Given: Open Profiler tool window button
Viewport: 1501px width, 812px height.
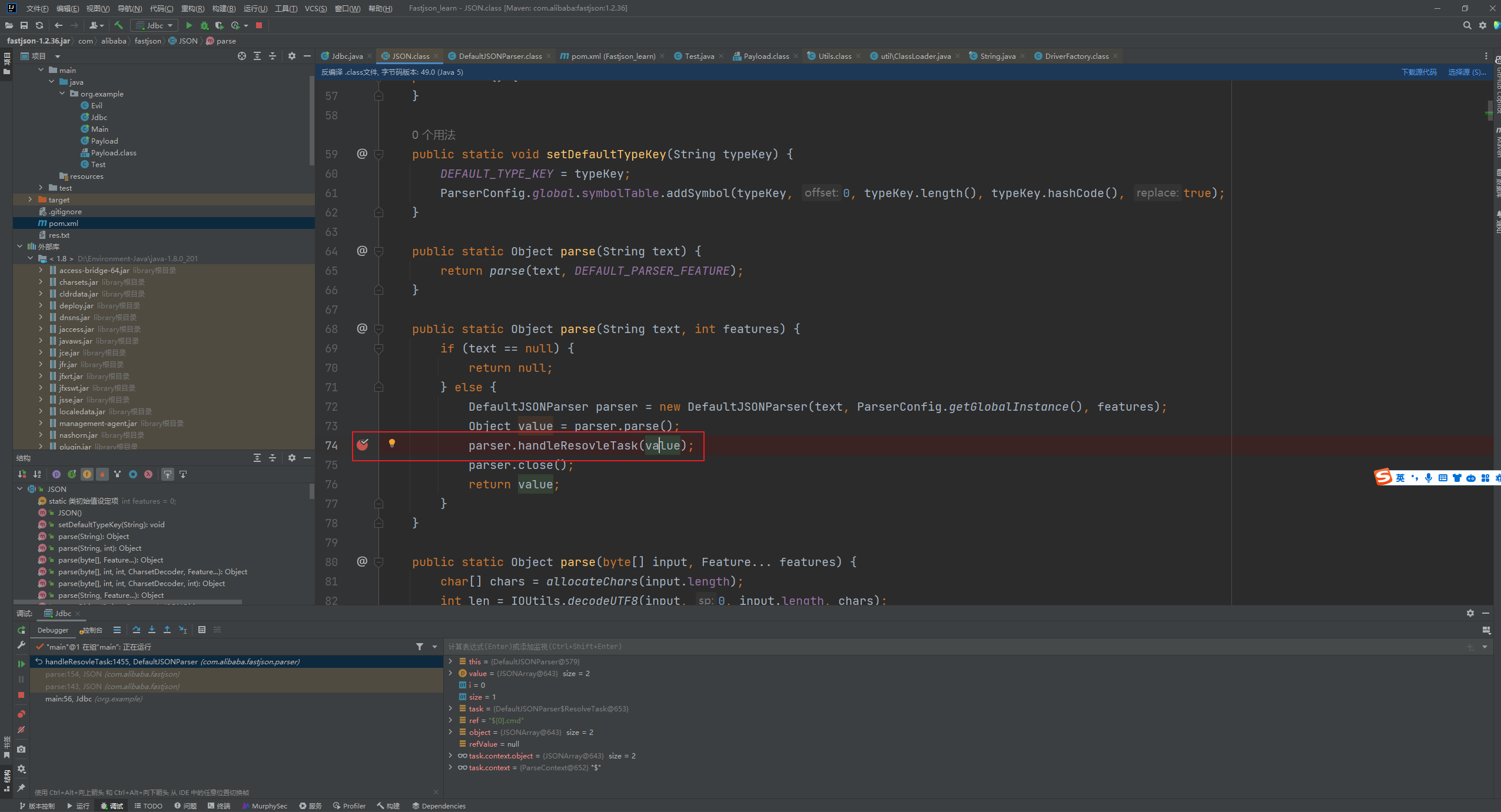Looking at the screenshot, I should point(349,806).
